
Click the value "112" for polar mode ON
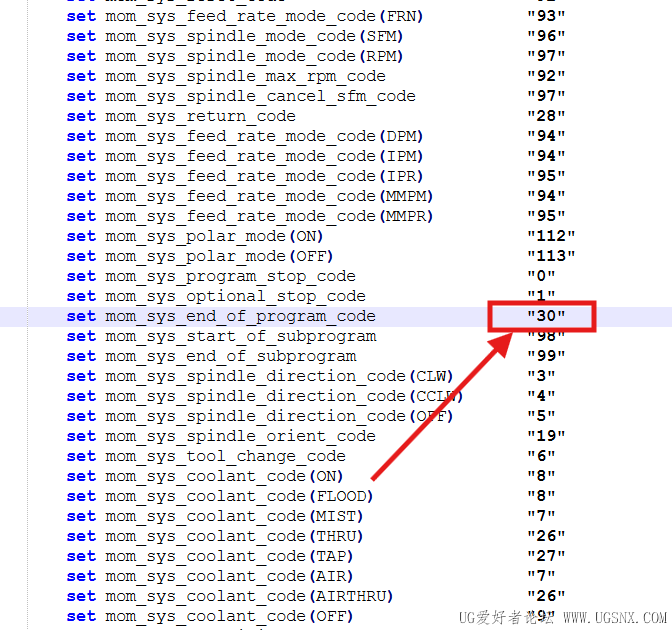551,236
